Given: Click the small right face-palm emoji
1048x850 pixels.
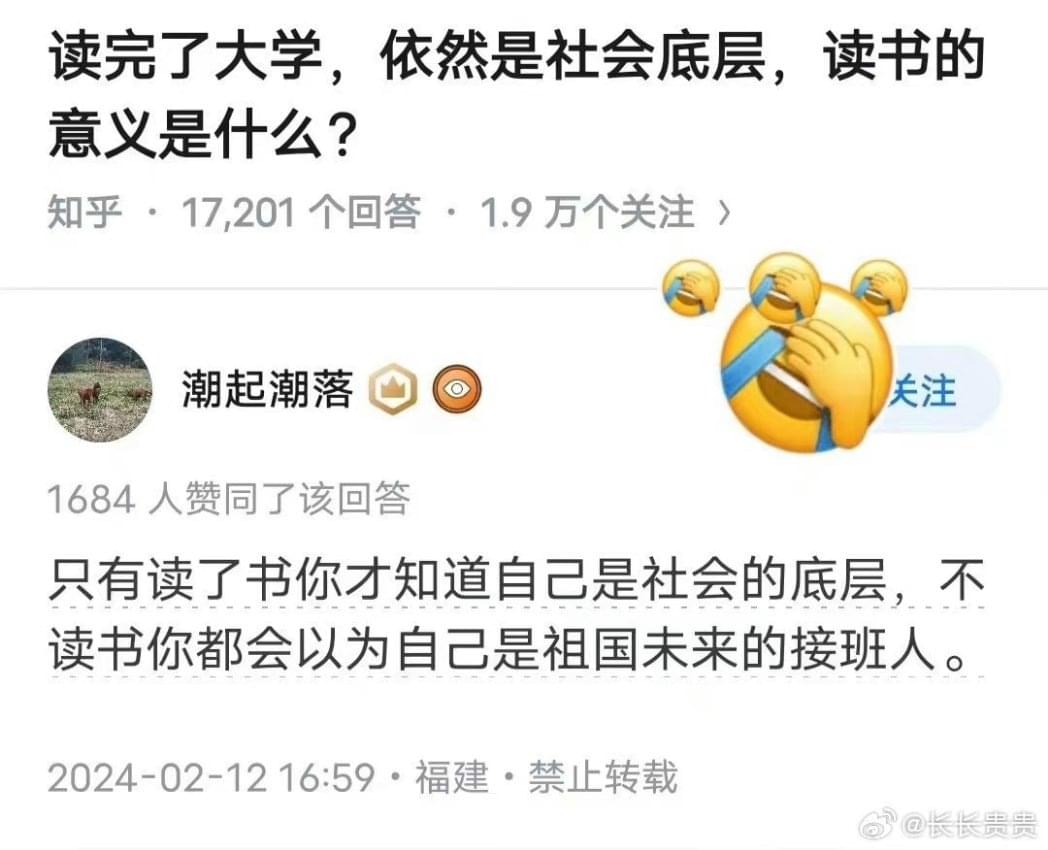Looking at the screenshot, I should point(880,286).
